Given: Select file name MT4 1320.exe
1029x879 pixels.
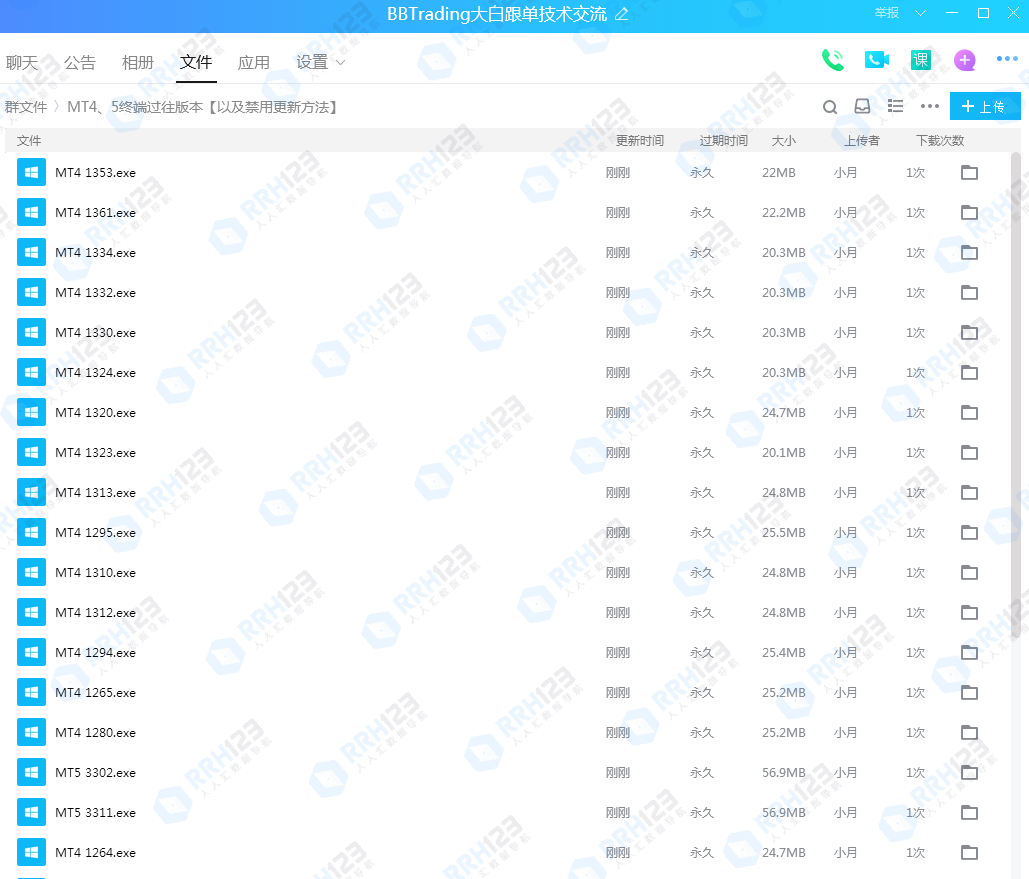Looking at the screenshot, I should click(96, 413).
